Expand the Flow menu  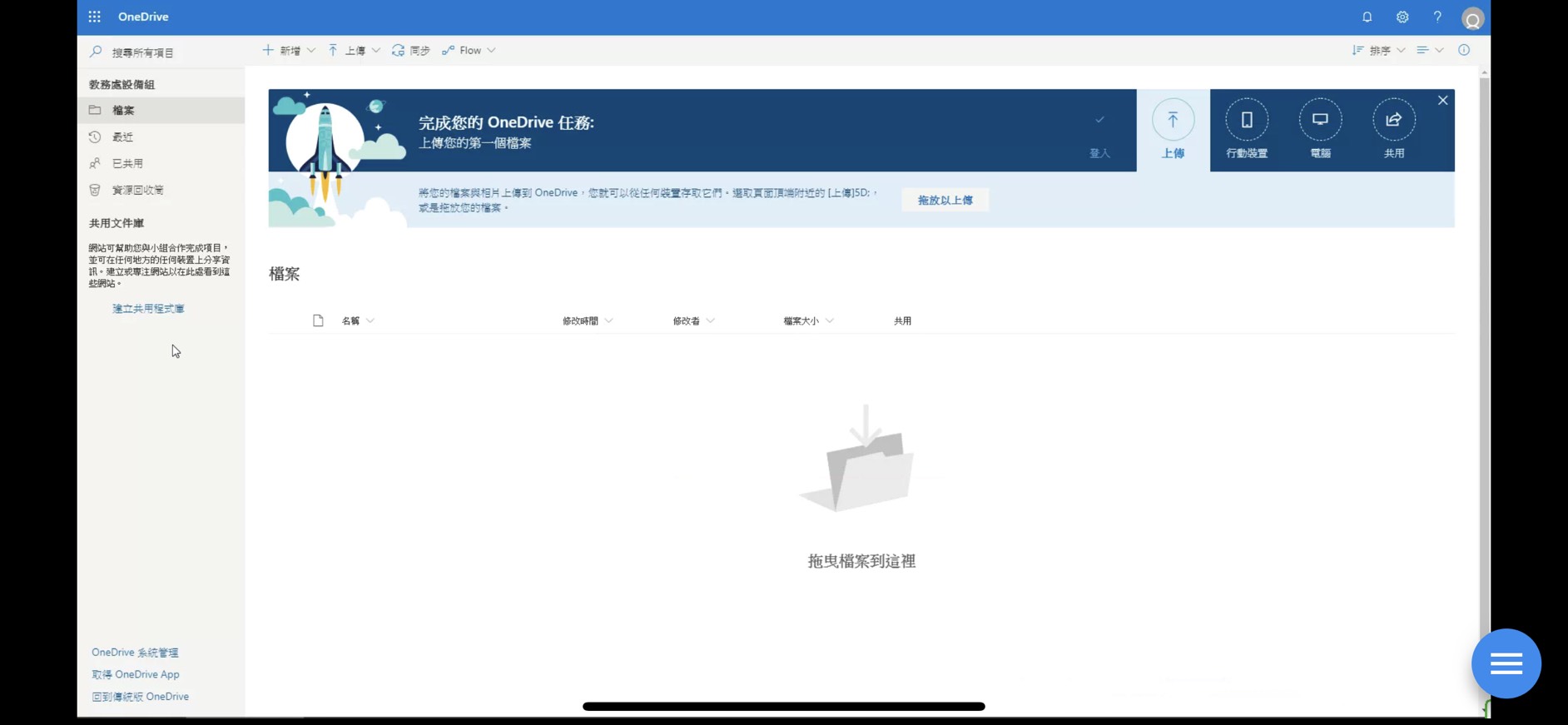pyautogui.click(x=469, y=51)
